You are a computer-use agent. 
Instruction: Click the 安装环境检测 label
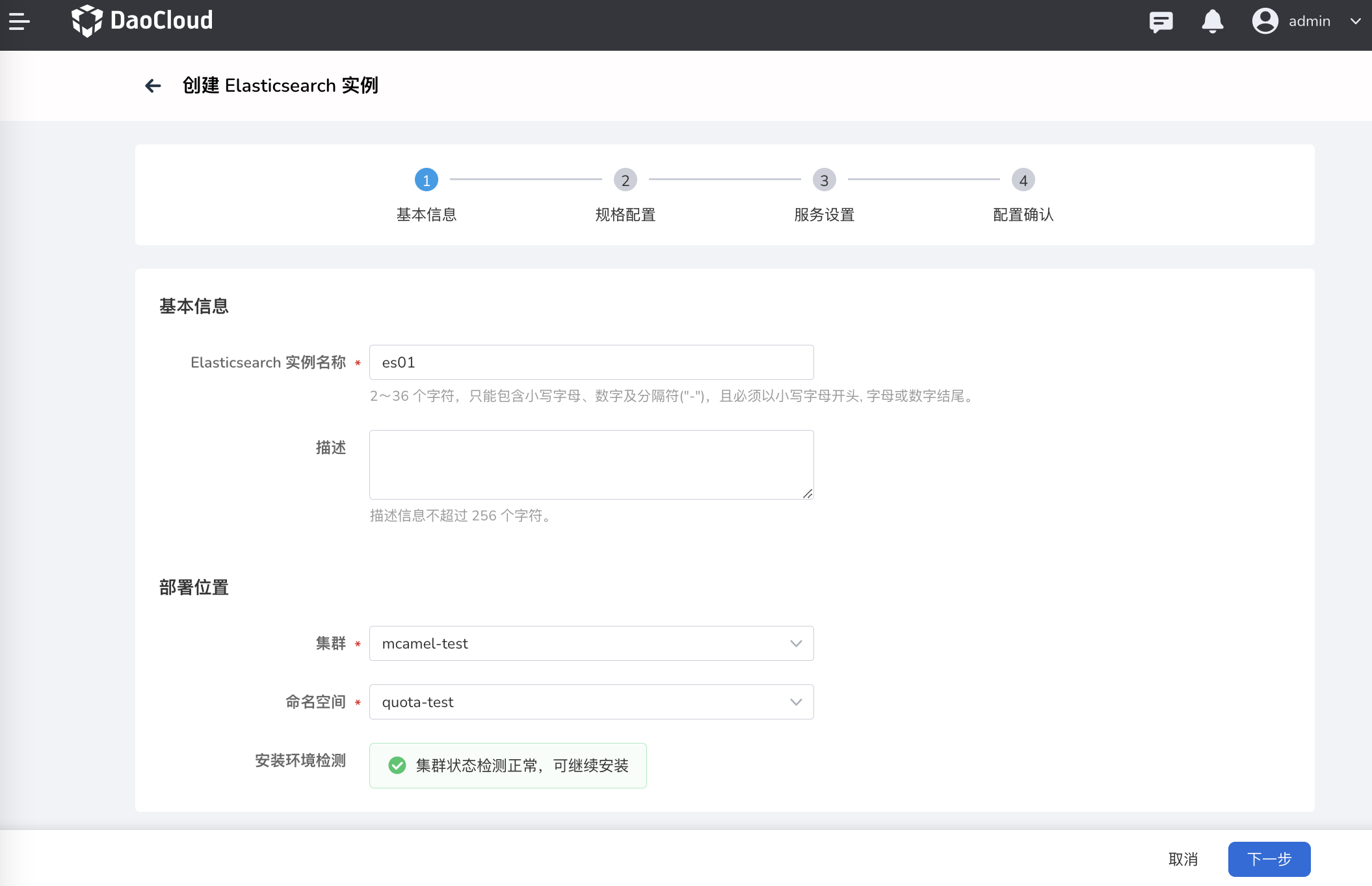tap(300, 760)
